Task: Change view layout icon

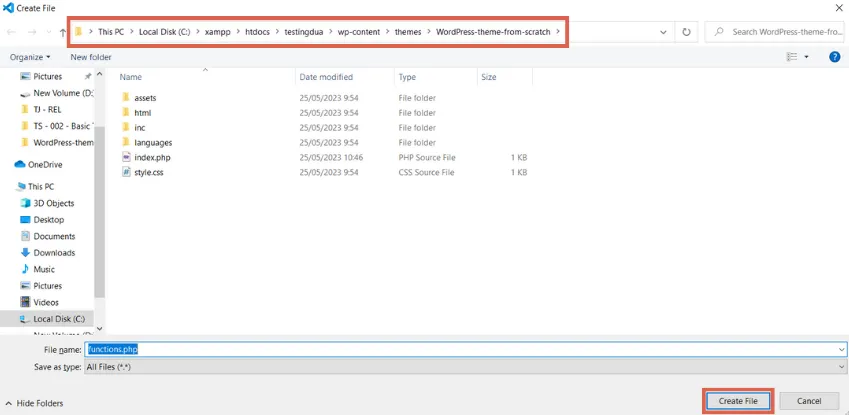Action: tap(792, 57)
